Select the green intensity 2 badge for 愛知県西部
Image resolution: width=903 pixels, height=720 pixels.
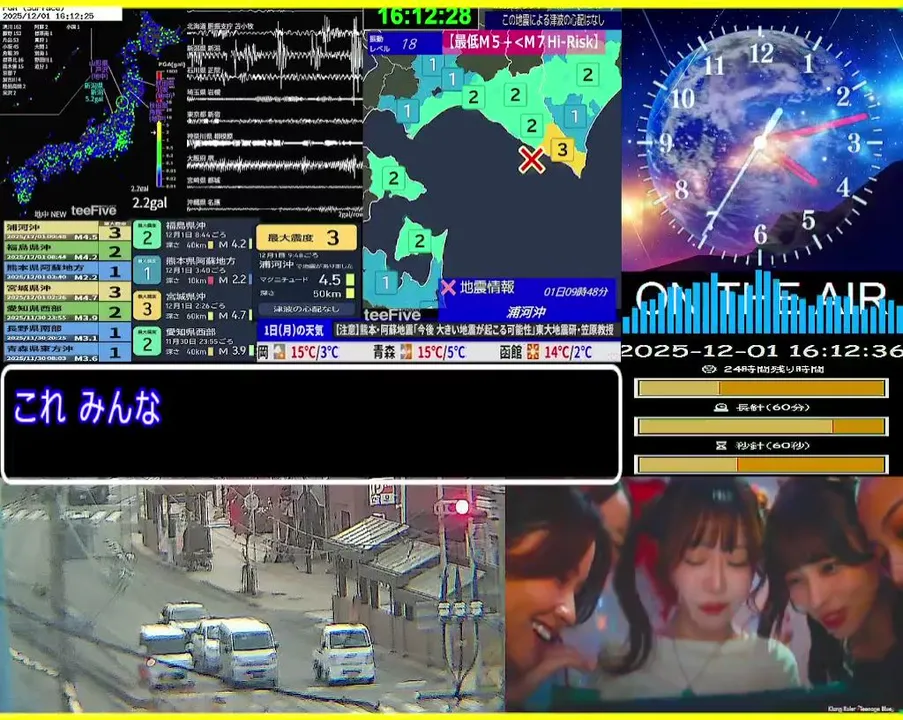click(147, 342)
